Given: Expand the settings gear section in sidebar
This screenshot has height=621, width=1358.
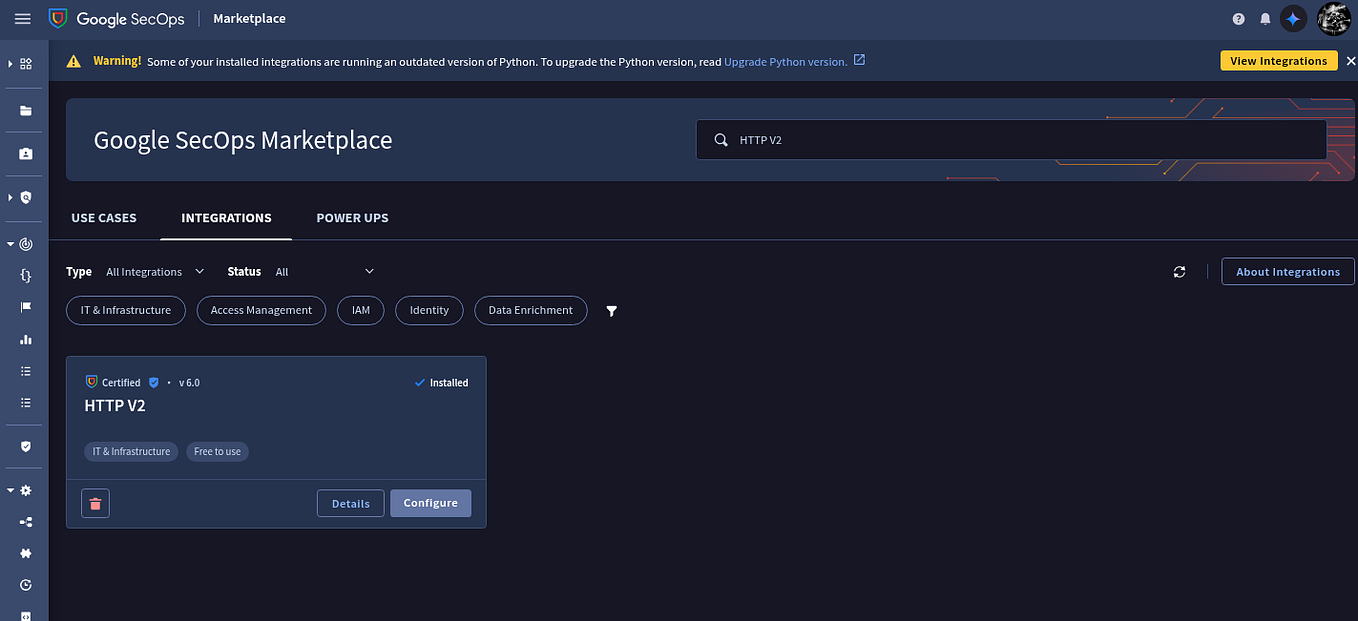Looking at the screenshot, I should pyautogui.click(x=23, y=490).
